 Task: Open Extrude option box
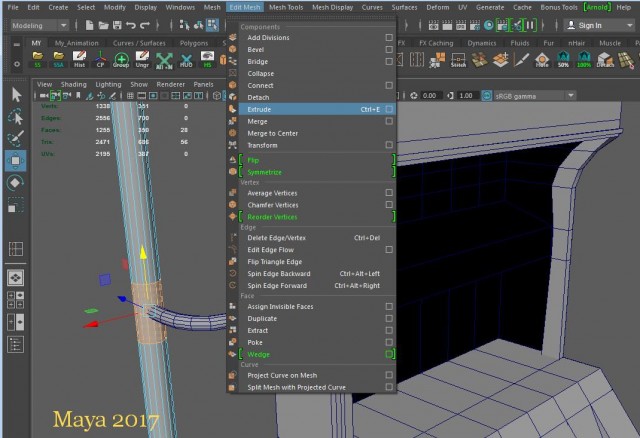[x=389, y=109]
